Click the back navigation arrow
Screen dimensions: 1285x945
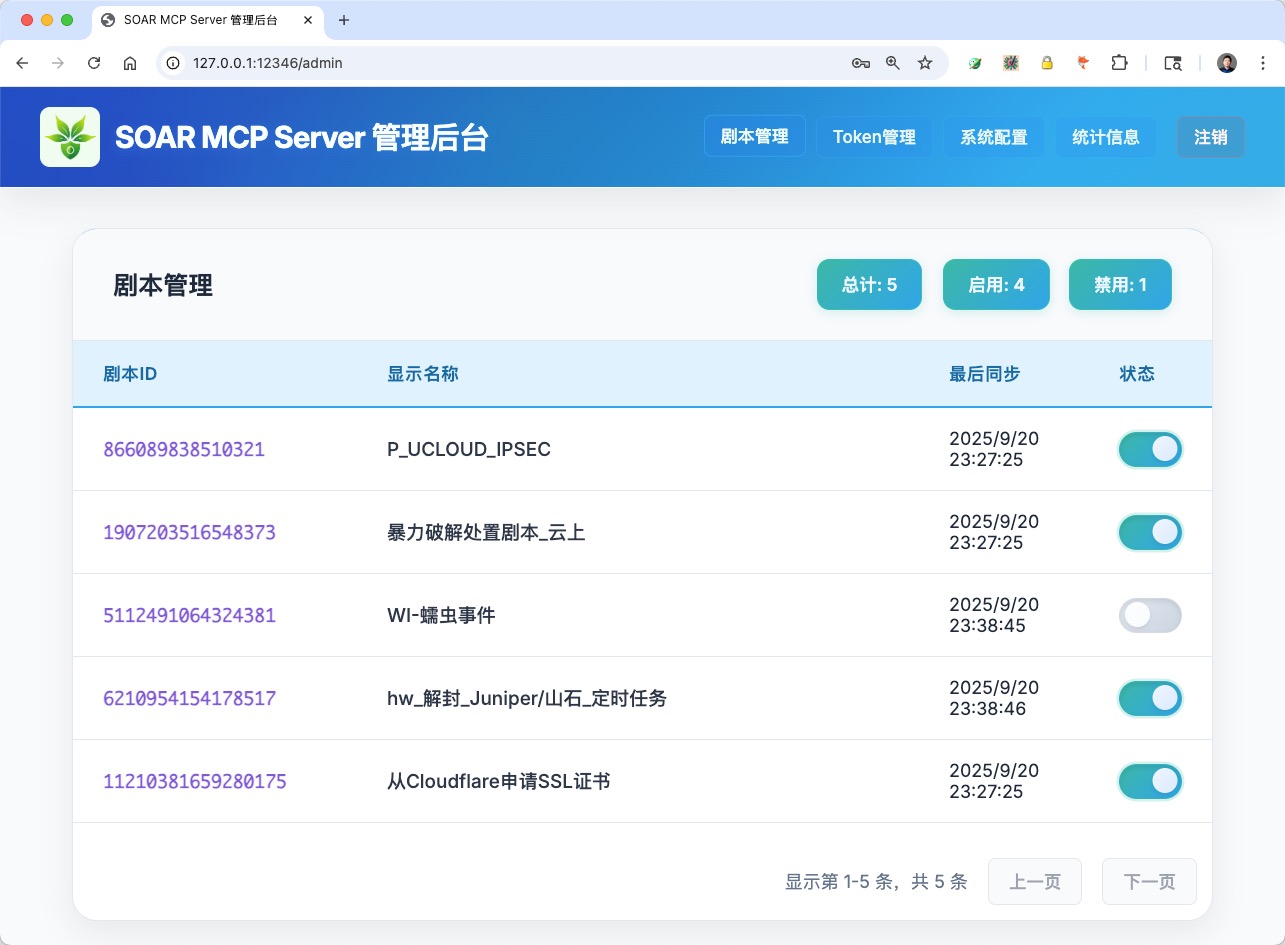pos(22,62)
